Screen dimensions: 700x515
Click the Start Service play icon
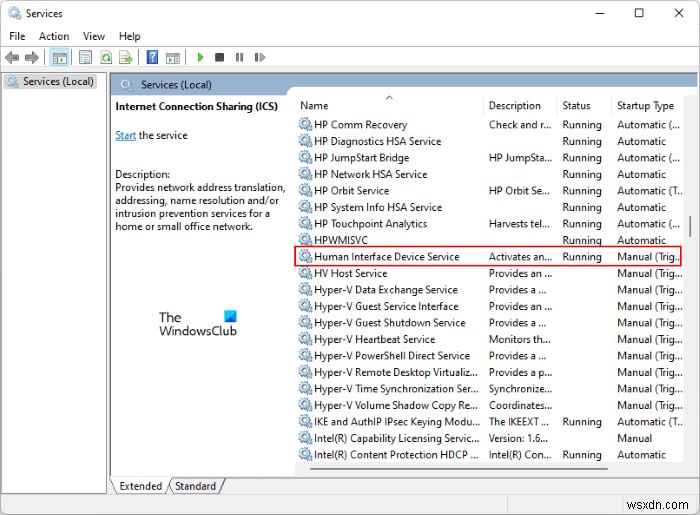[x=200, y=57]
